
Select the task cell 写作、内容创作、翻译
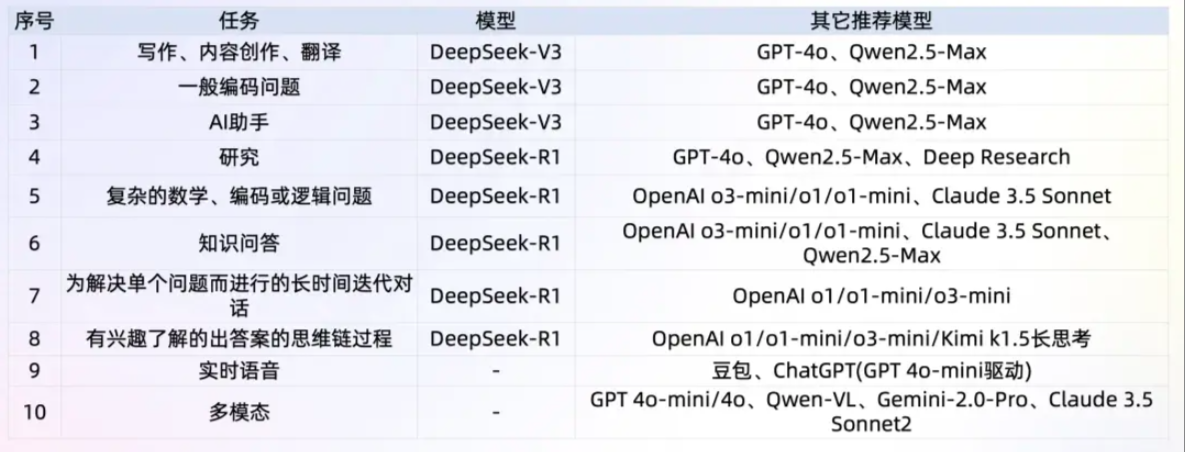[x=240, y=53]
